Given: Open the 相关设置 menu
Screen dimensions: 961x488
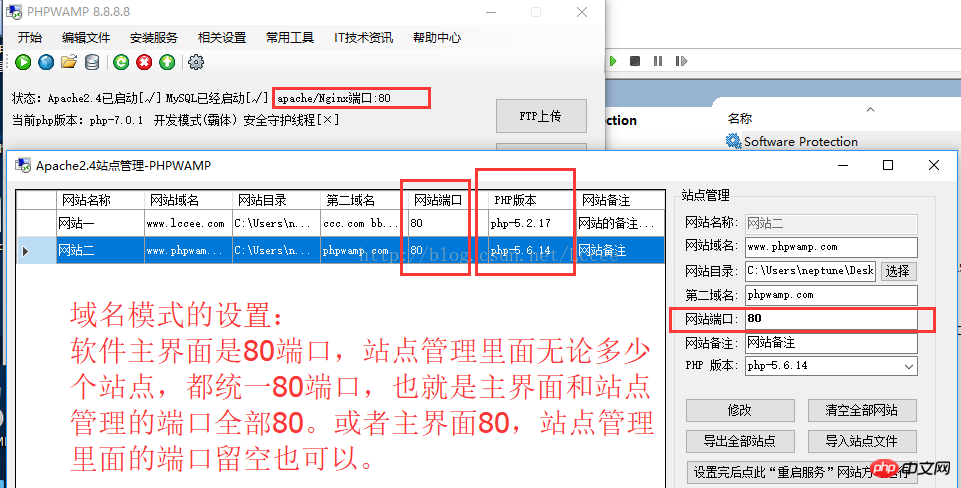Looking at the screenshot, I should (x=221, y=37).
